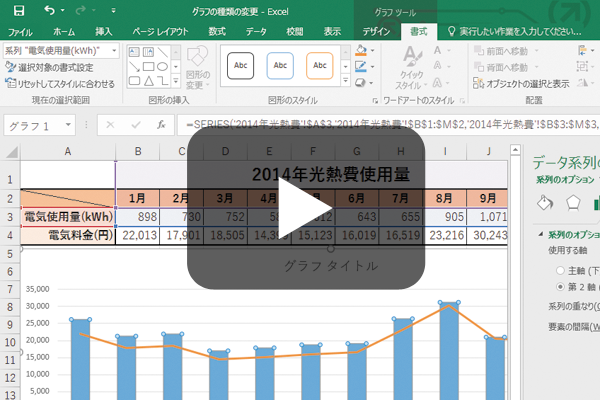Click the vertical scrollbar up arrow
This screenshot has width=600, height=400.
click(x=515, y=150)
